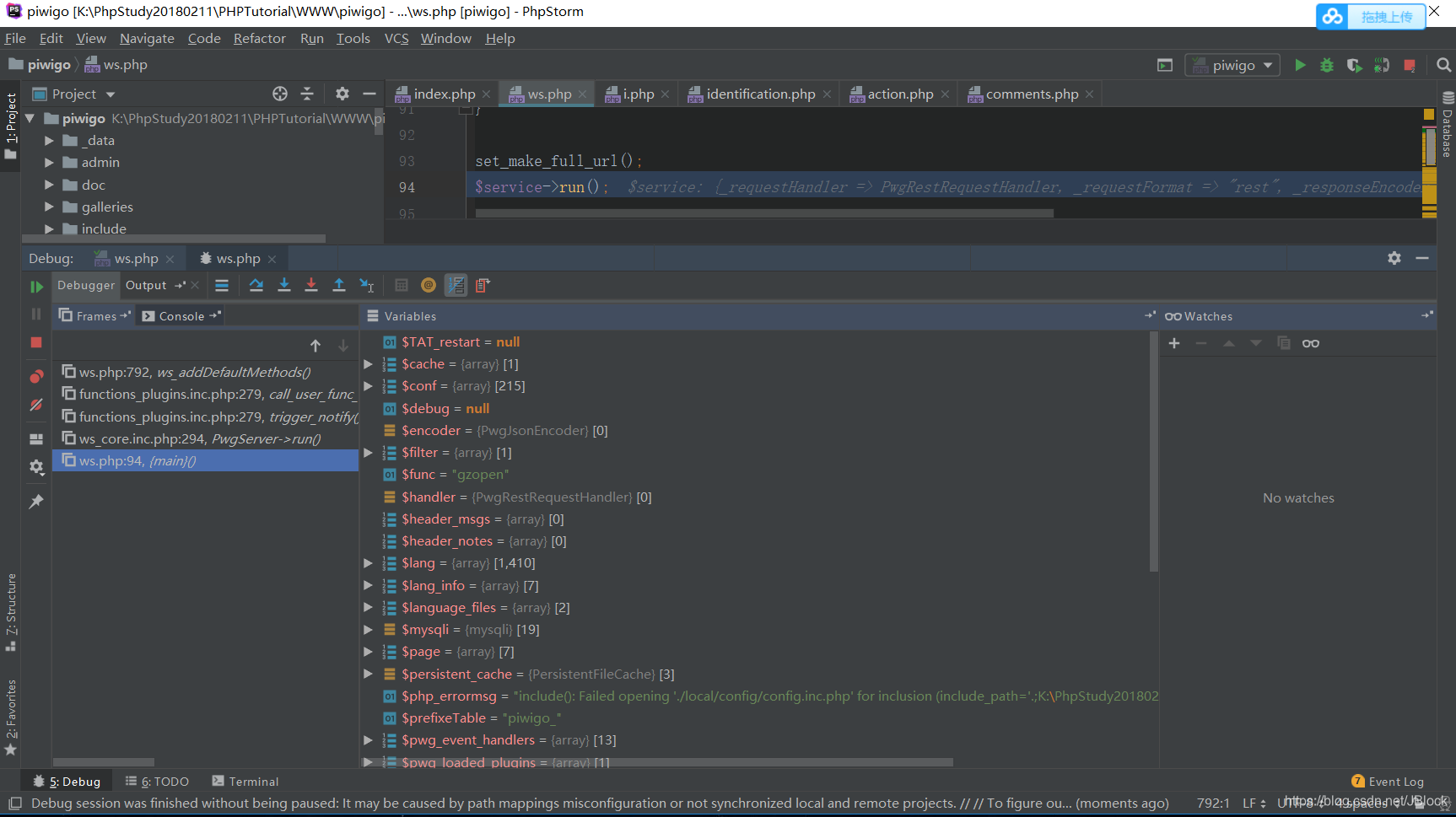Switch to identification.php editor tab
This screenshot has height=817, width=1456.
760,94
